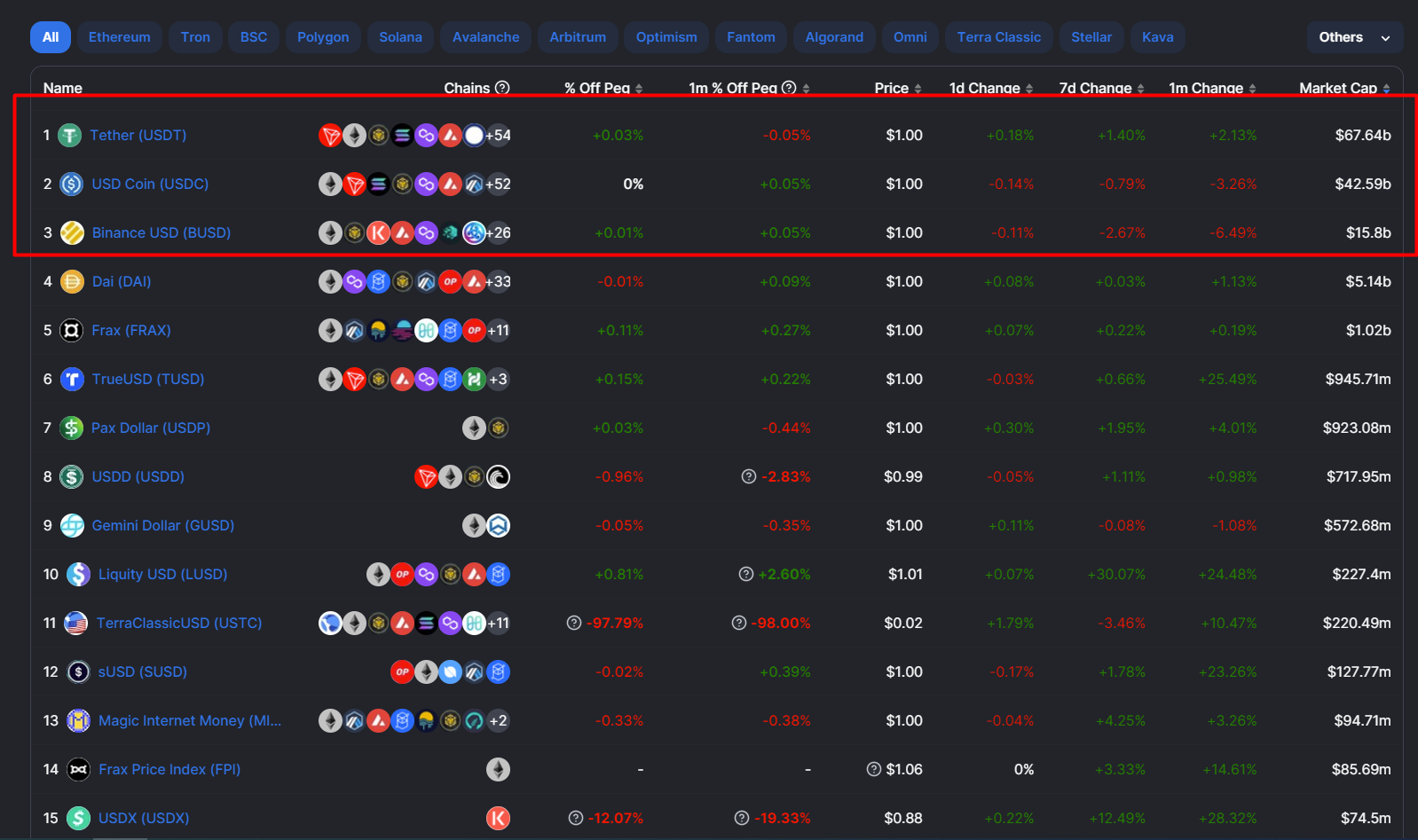
Task: Click the info icon beside USDD -2.83%
Action: tap(749, 477)
